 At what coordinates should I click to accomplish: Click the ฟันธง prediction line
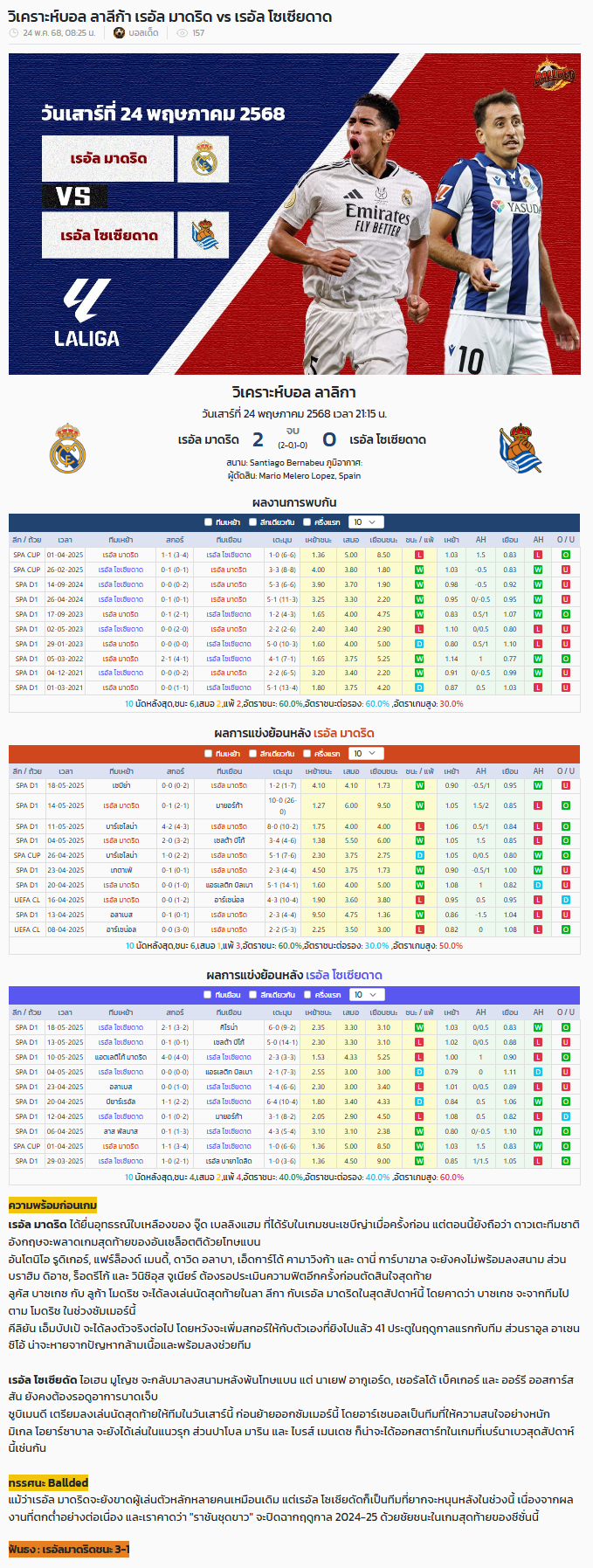(69, 1549)
